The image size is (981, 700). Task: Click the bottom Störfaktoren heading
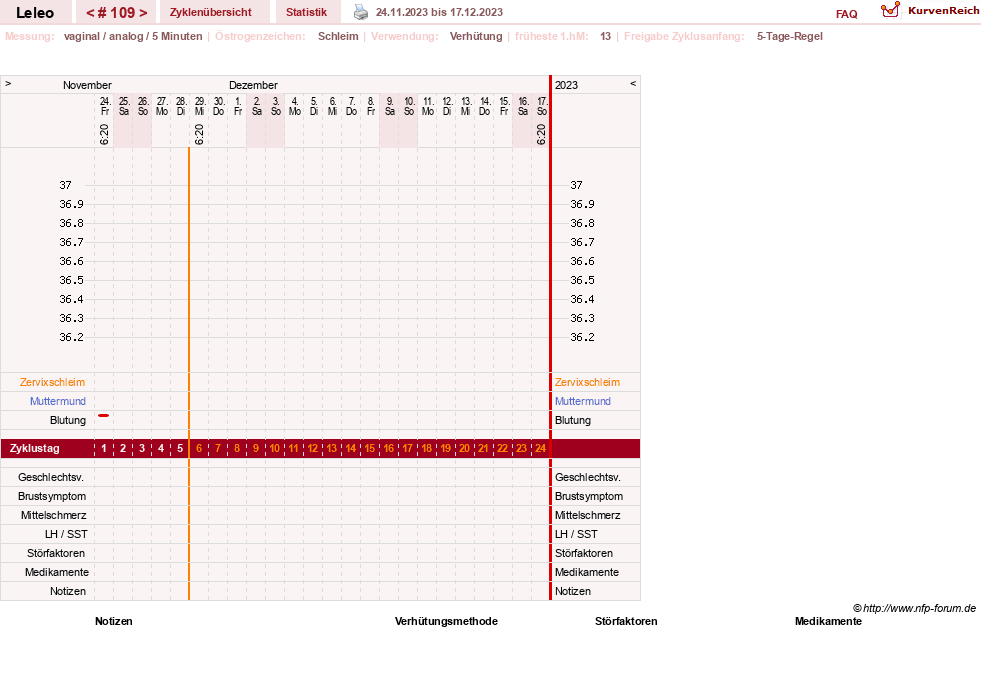pos(626,621)
